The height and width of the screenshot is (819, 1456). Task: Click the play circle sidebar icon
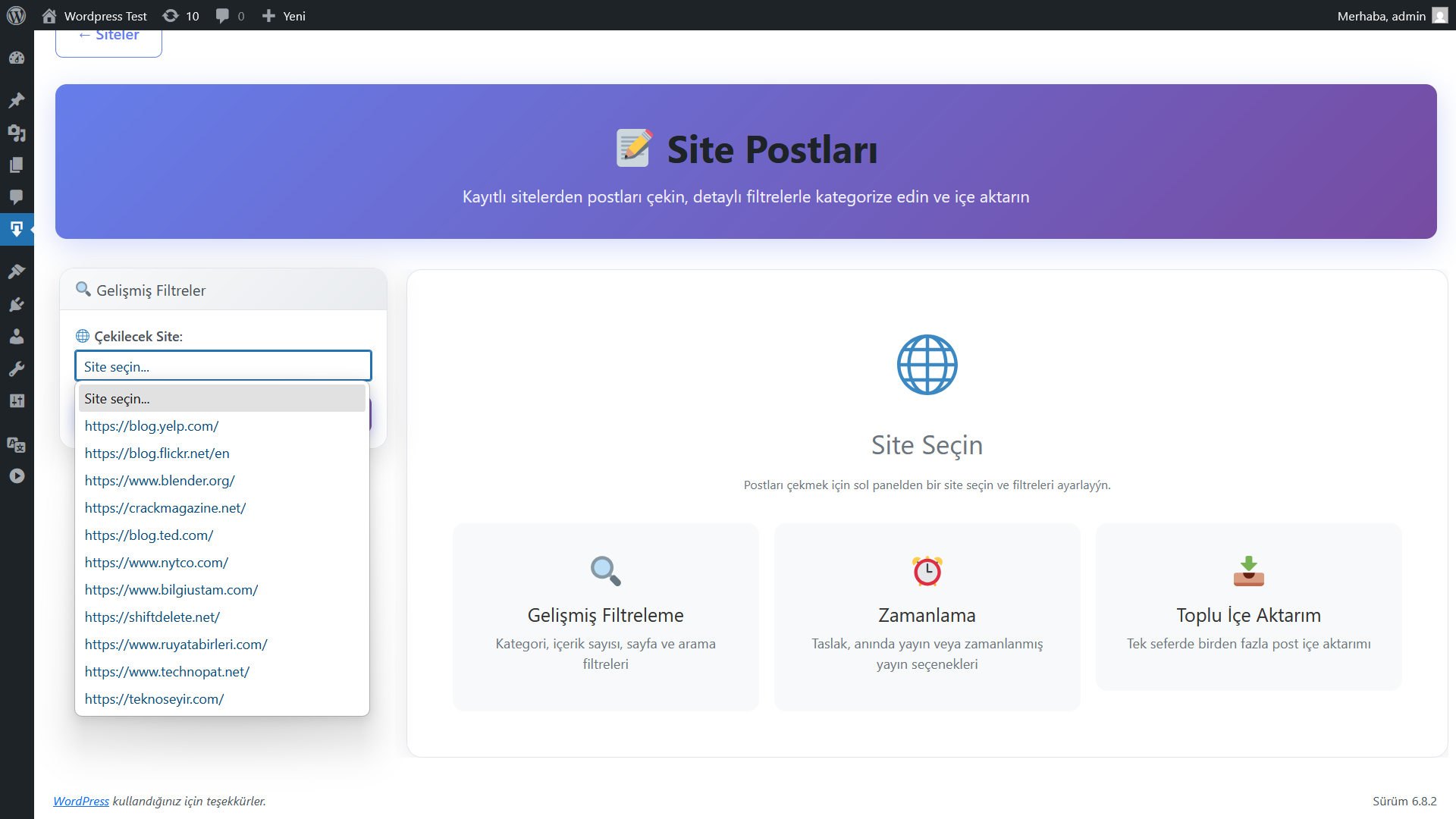coord(17,476)
